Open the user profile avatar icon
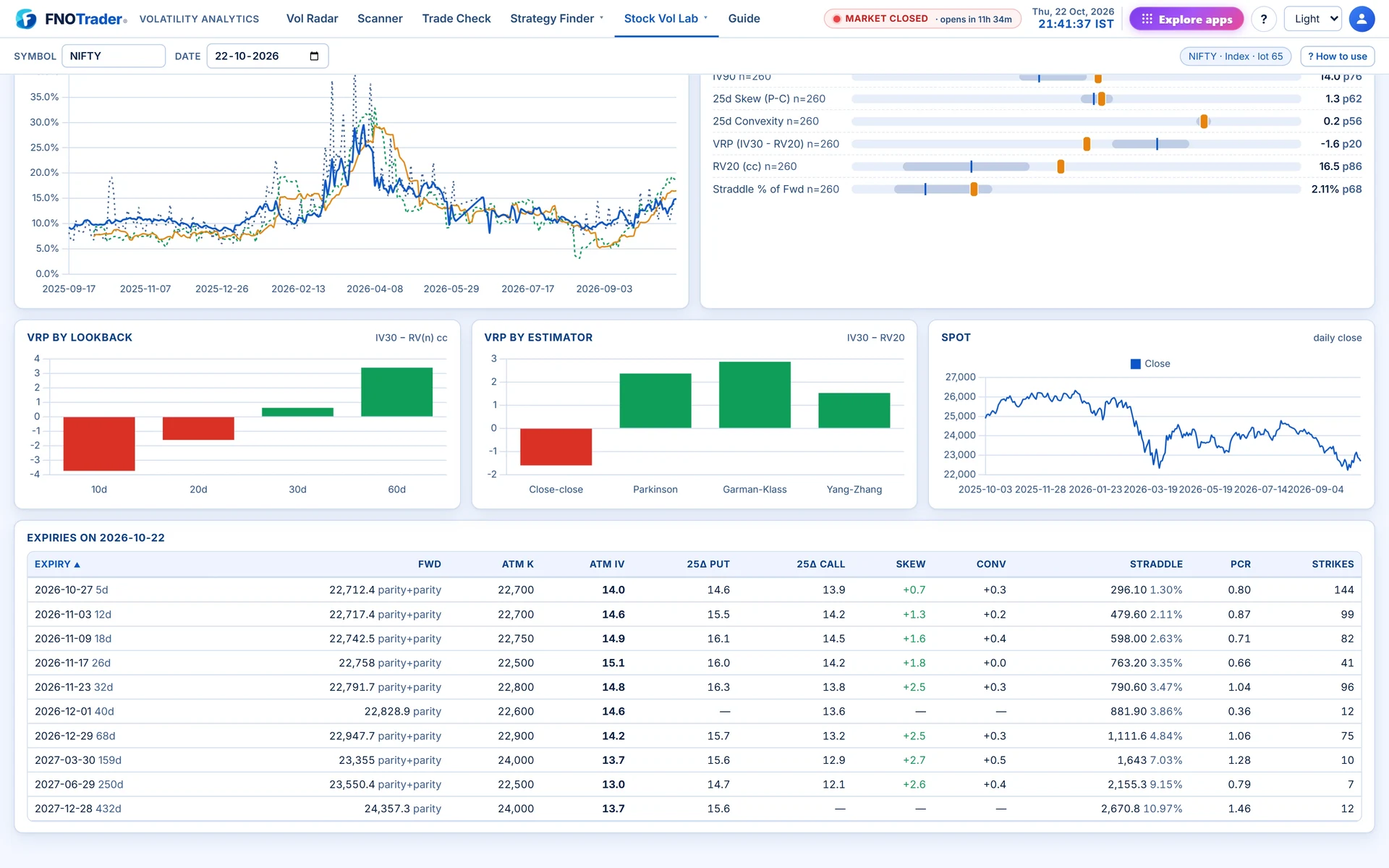 point(1362,19)
